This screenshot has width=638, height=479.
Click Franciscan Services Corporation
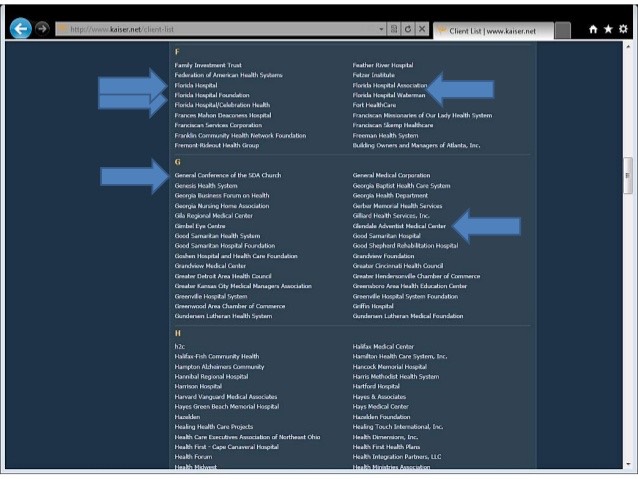218,125
